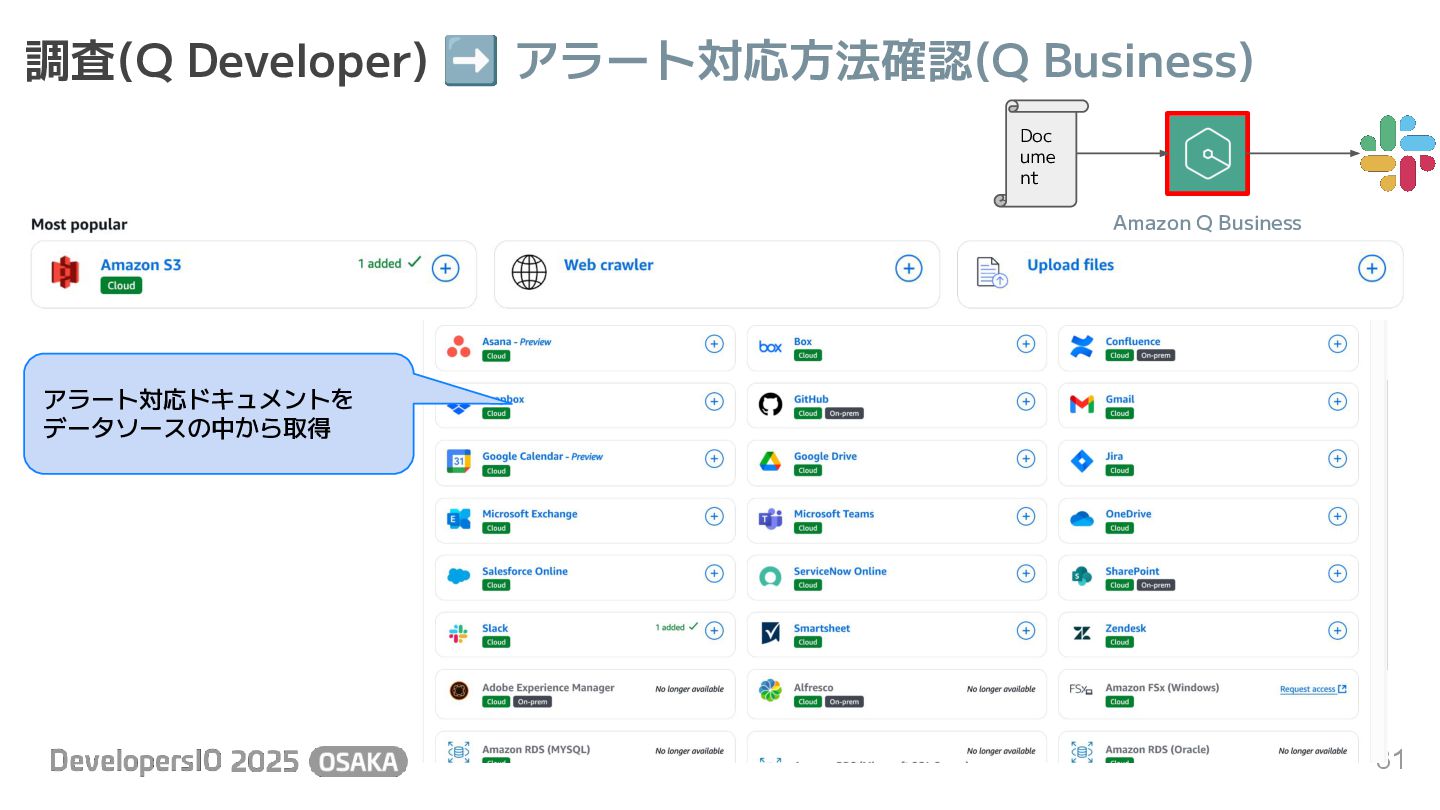Add ServiceNow Online with plus button
1440x810 pixels.
[1026, 573]
